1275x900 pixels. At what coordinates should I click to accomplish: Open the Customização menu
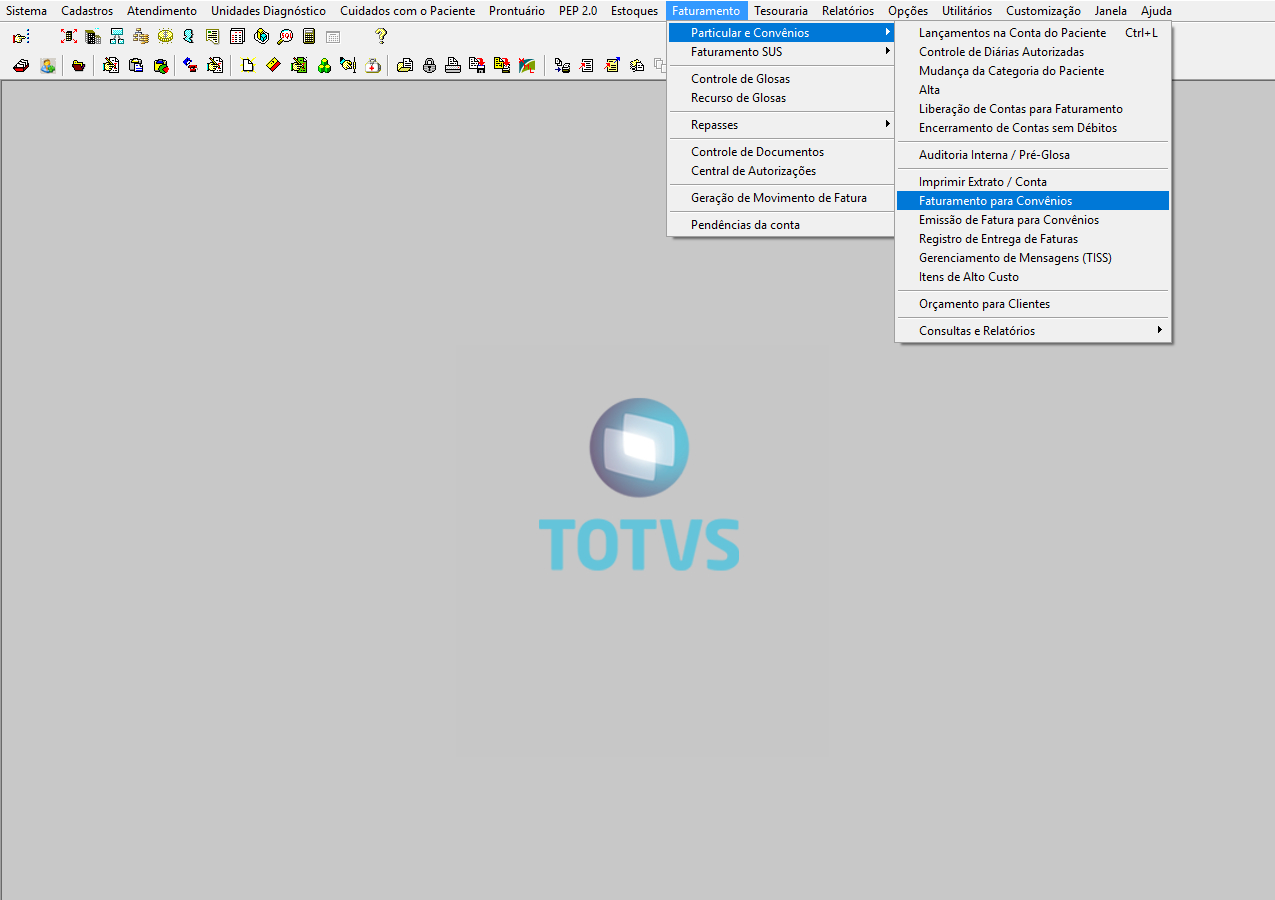click(x=1043, y=11)
